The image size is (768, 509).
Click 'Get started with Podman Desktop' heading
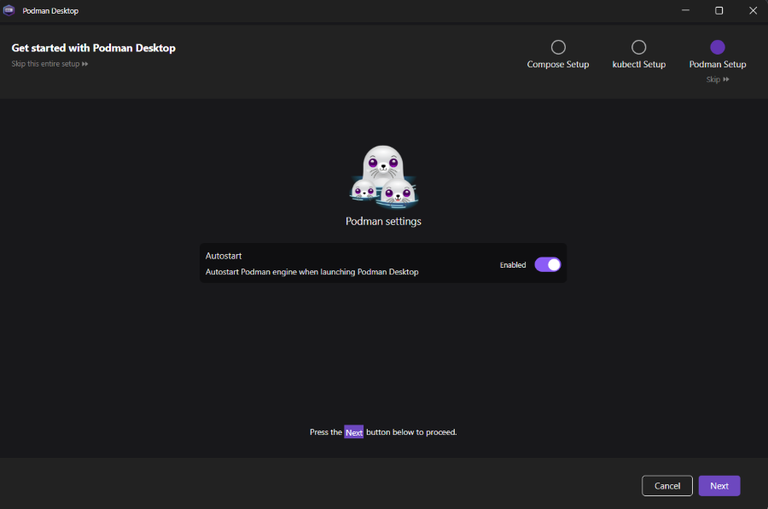pyautogui.click(x=94, y=48)
